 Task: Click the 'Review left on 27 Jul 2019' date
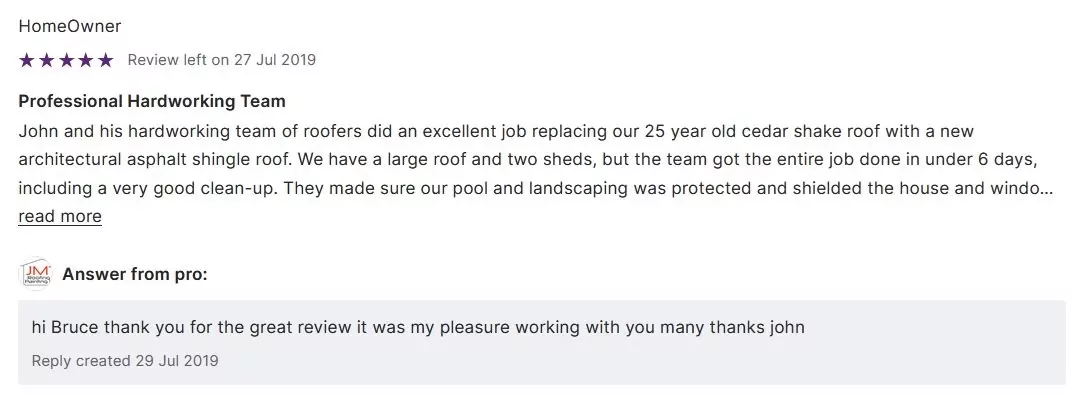[x=221, y=60]
